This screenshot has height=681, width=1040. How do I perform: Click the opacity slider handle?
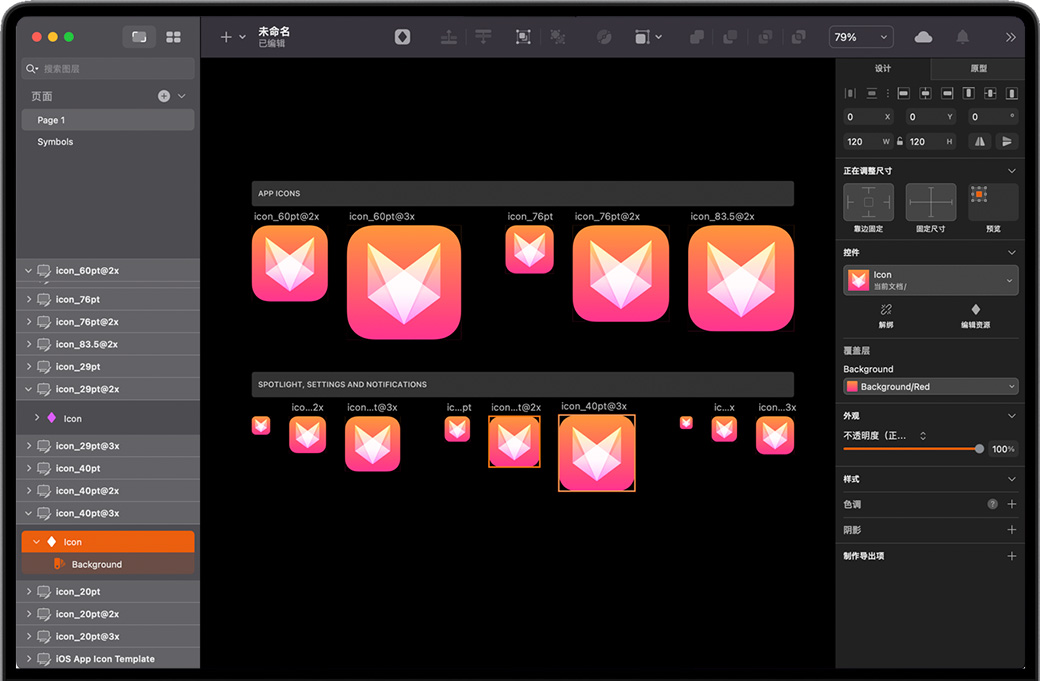(979, 449)
